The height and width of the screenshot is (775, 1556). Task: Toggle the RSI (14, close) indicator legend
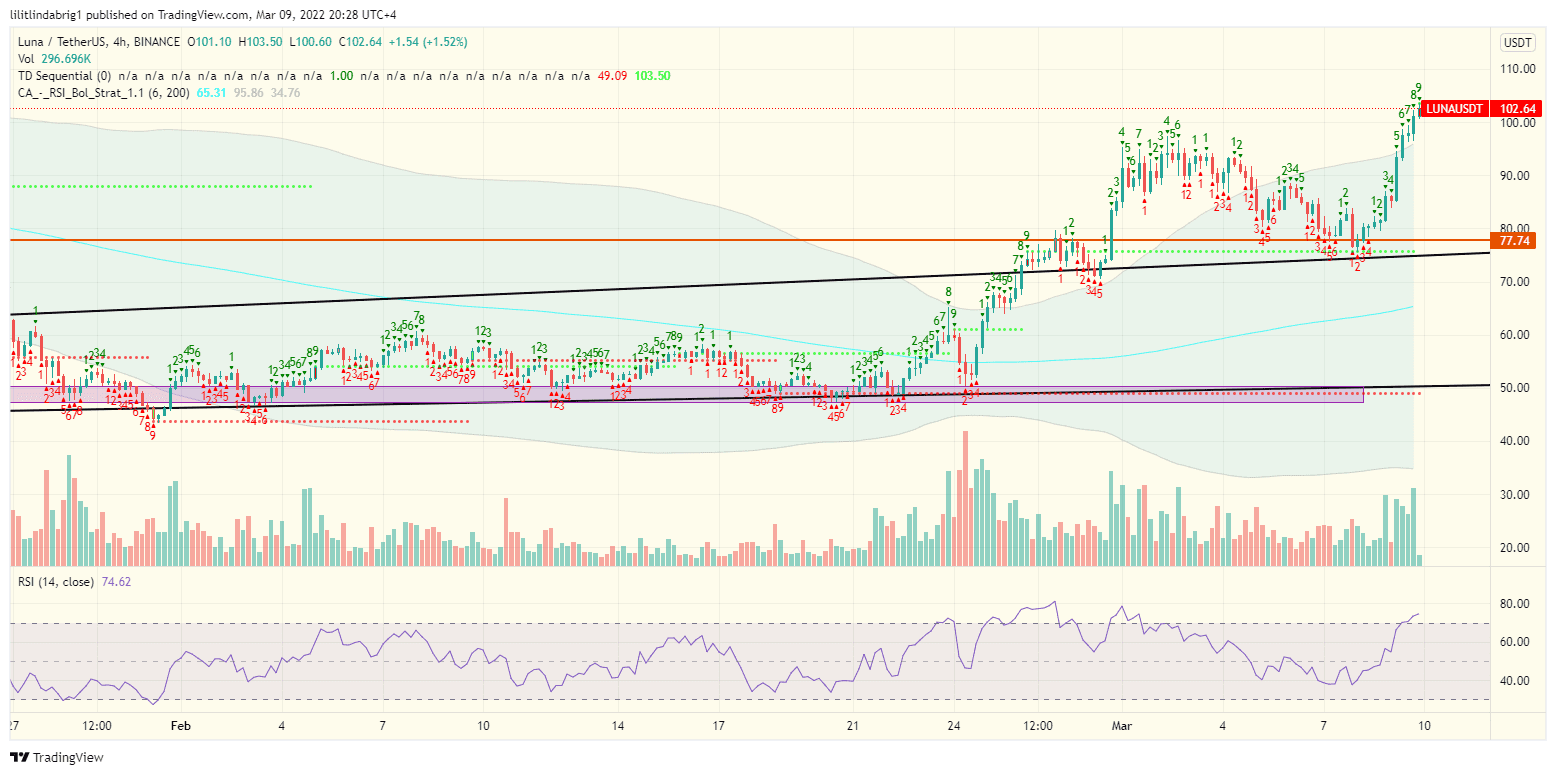55,580
